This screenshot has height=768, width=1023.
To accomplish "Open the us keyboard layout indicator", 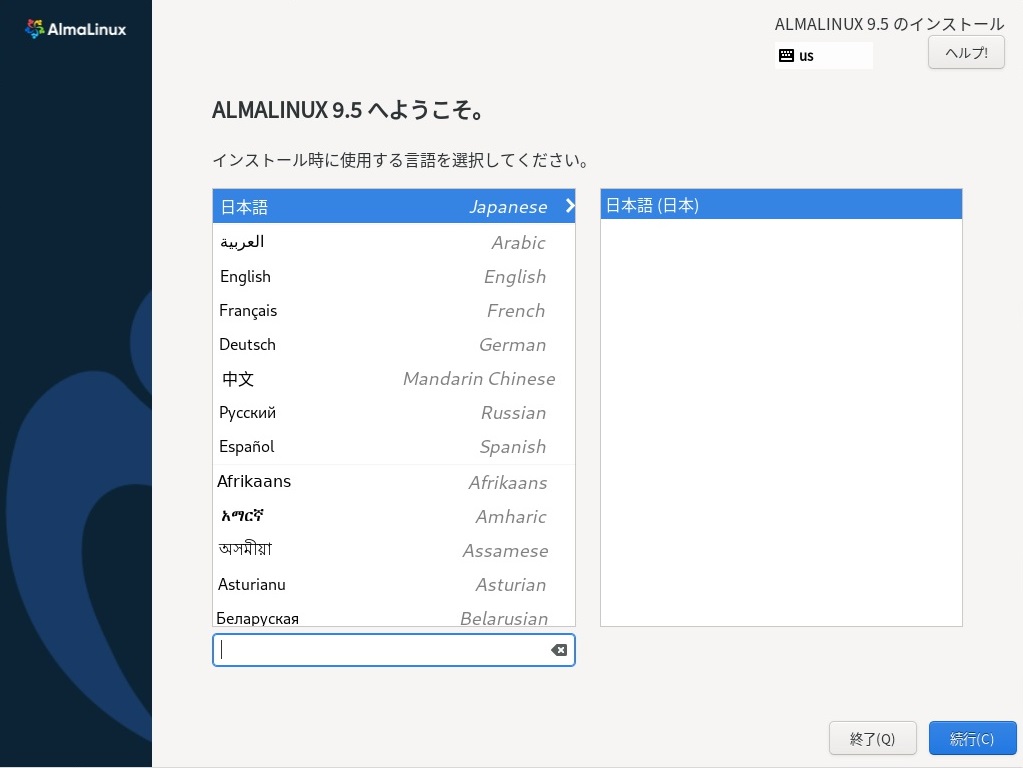I will pyautogui.click(x=823, y=55).
